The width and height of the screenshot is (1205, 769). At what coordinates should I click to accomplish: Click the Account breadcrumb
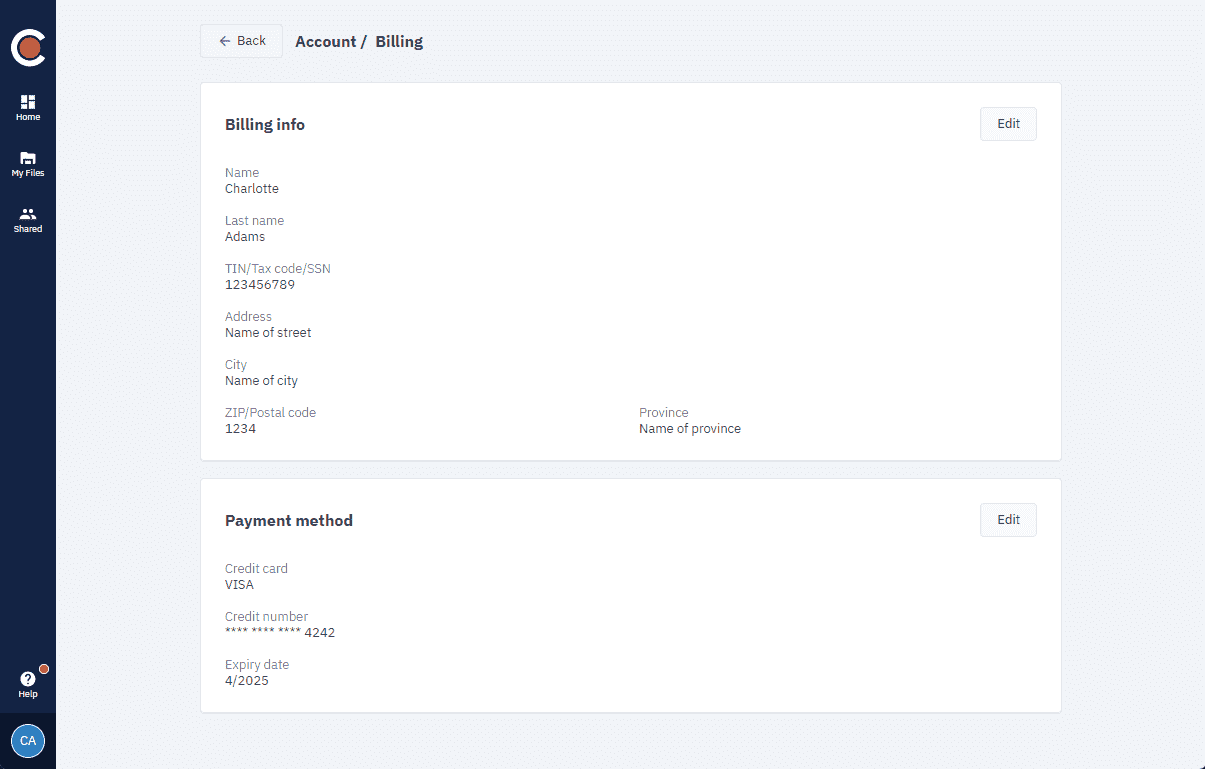326,42
